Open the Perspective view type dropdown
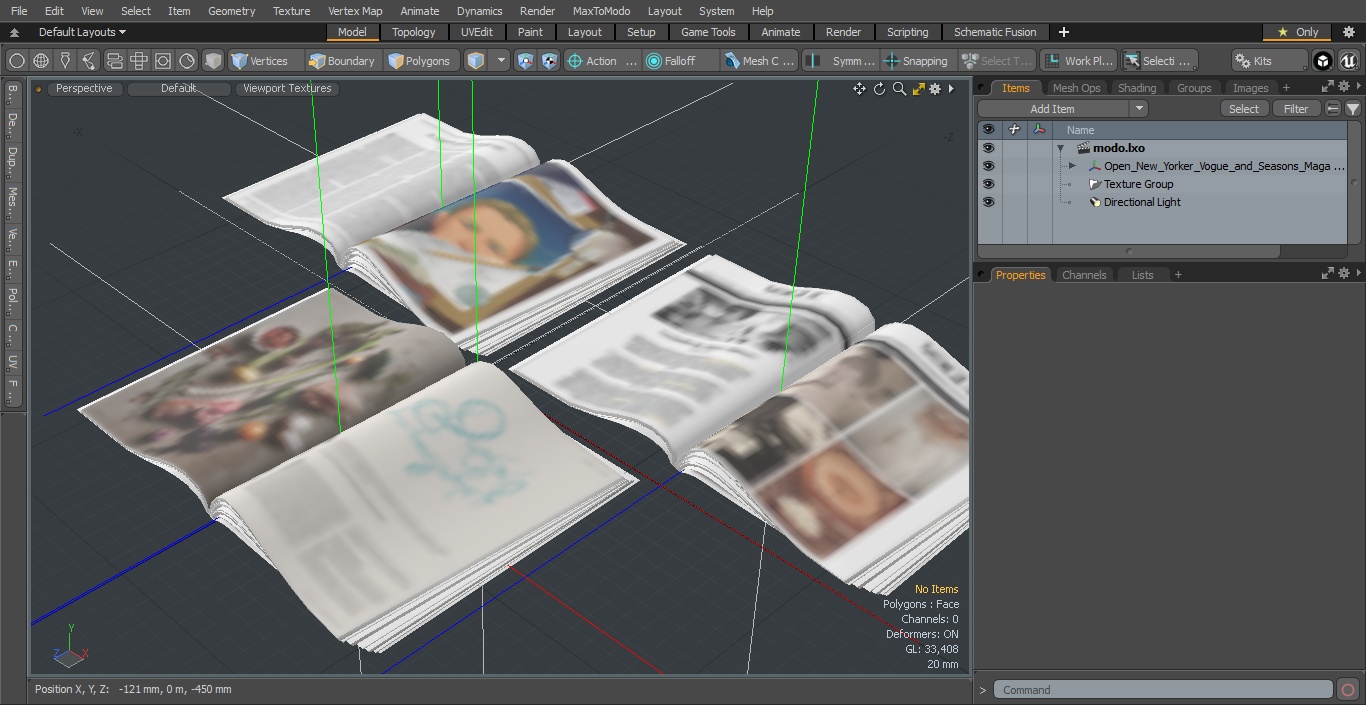The width and height of the screenshot is (1366, 705). click(x=84, y=88)
